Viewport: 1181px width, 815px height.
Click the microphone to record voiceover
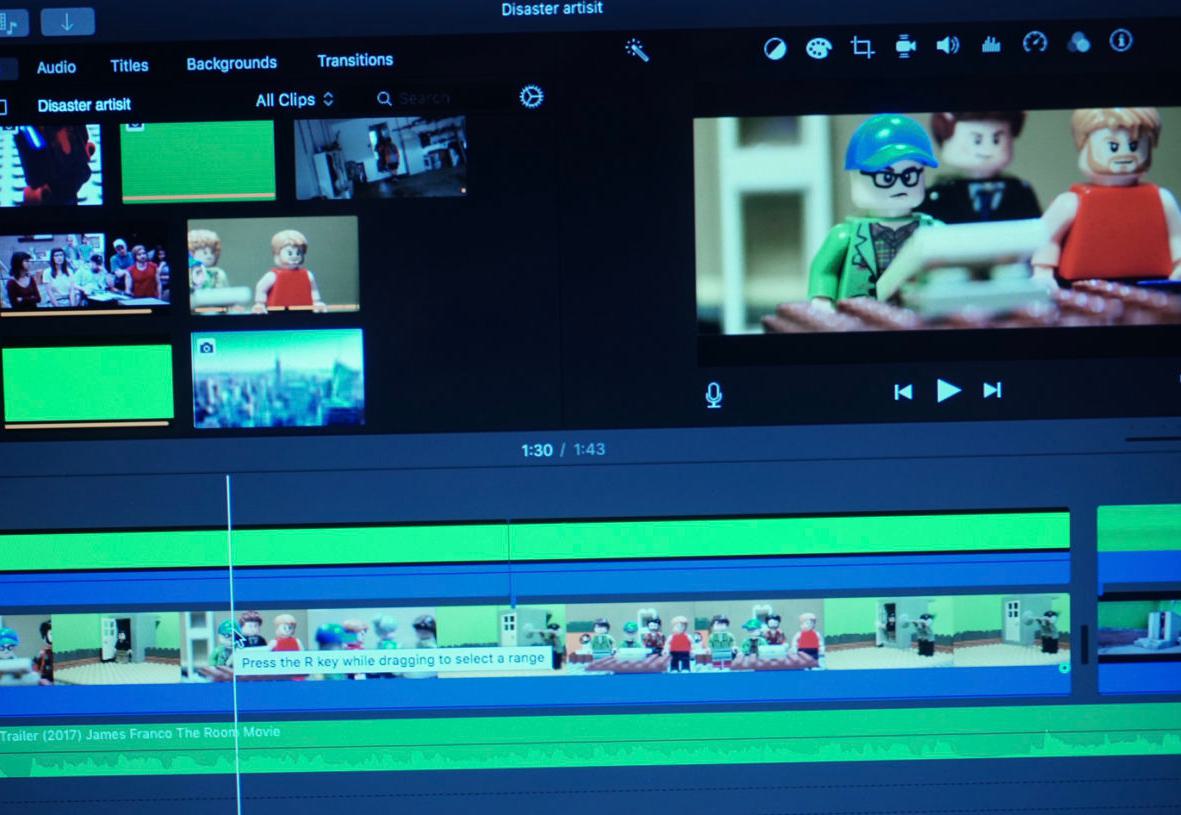pyautogui.click(x=713, y=395)
